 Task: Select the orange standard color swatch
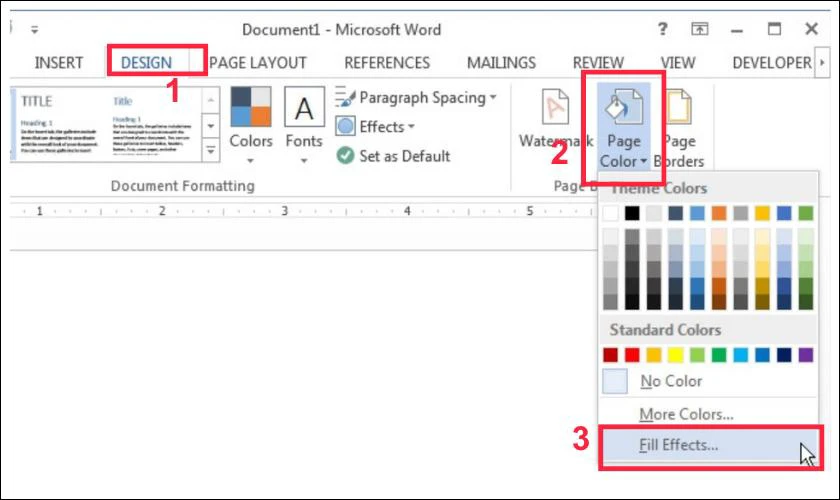click(x=654, y=355)
